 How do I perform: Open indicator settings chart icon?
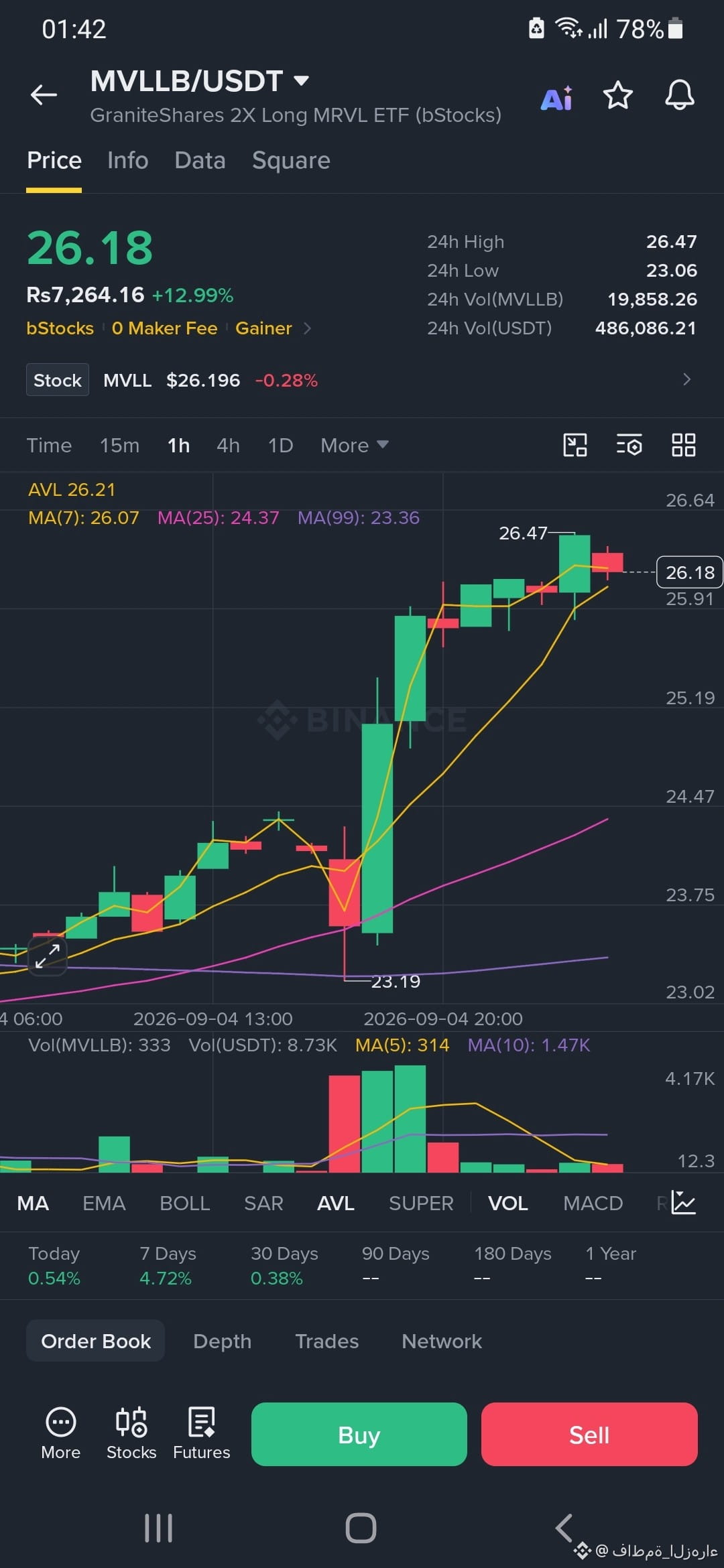click(684, 1203)
